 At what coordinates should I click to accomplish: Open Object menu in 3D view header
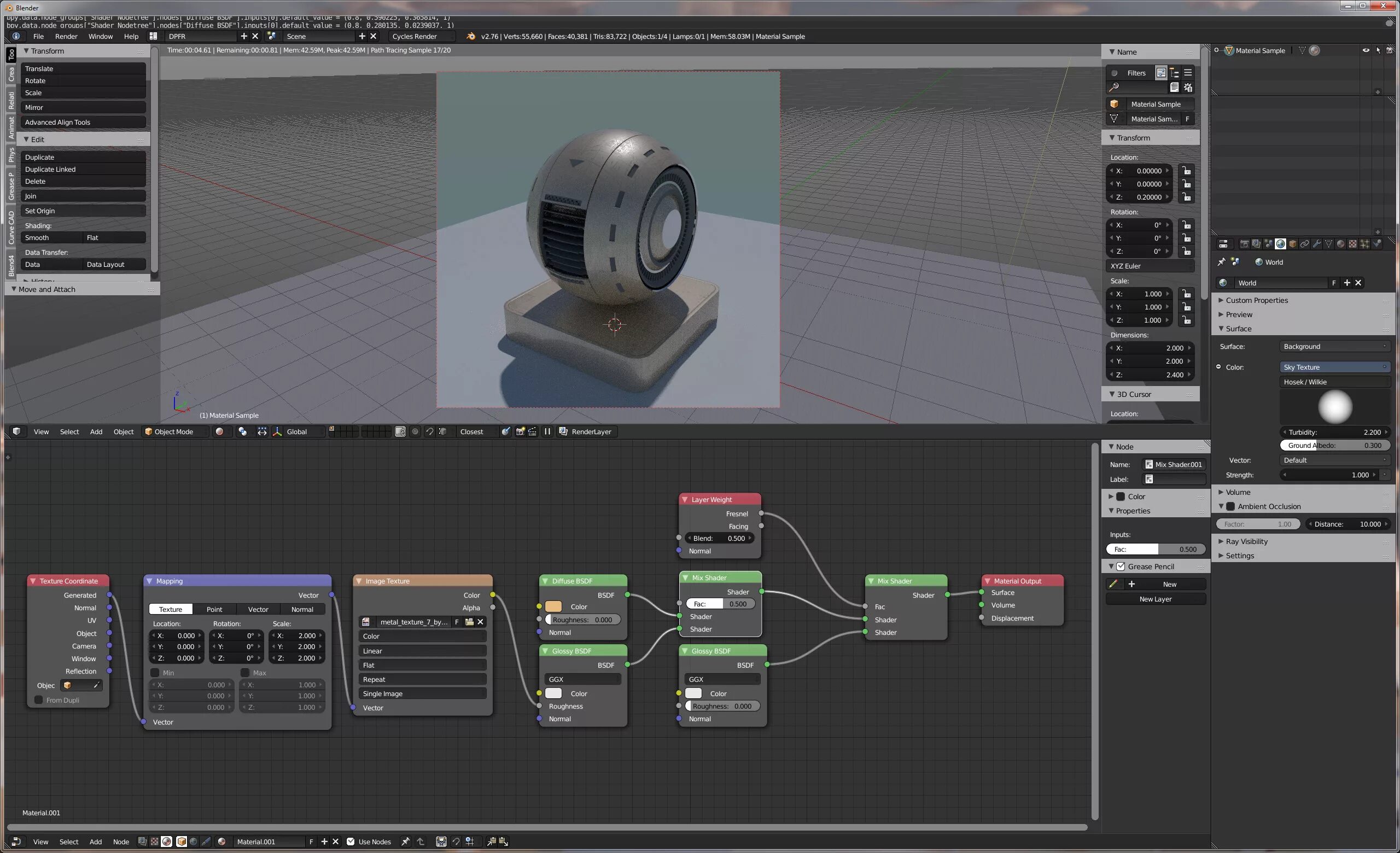[x=123, y=431]
